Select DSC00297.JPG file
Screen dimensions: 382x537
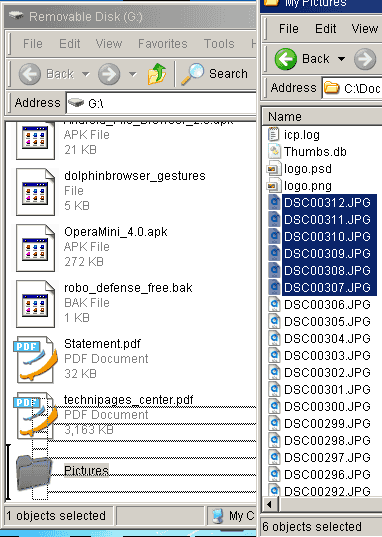(327, 458)
